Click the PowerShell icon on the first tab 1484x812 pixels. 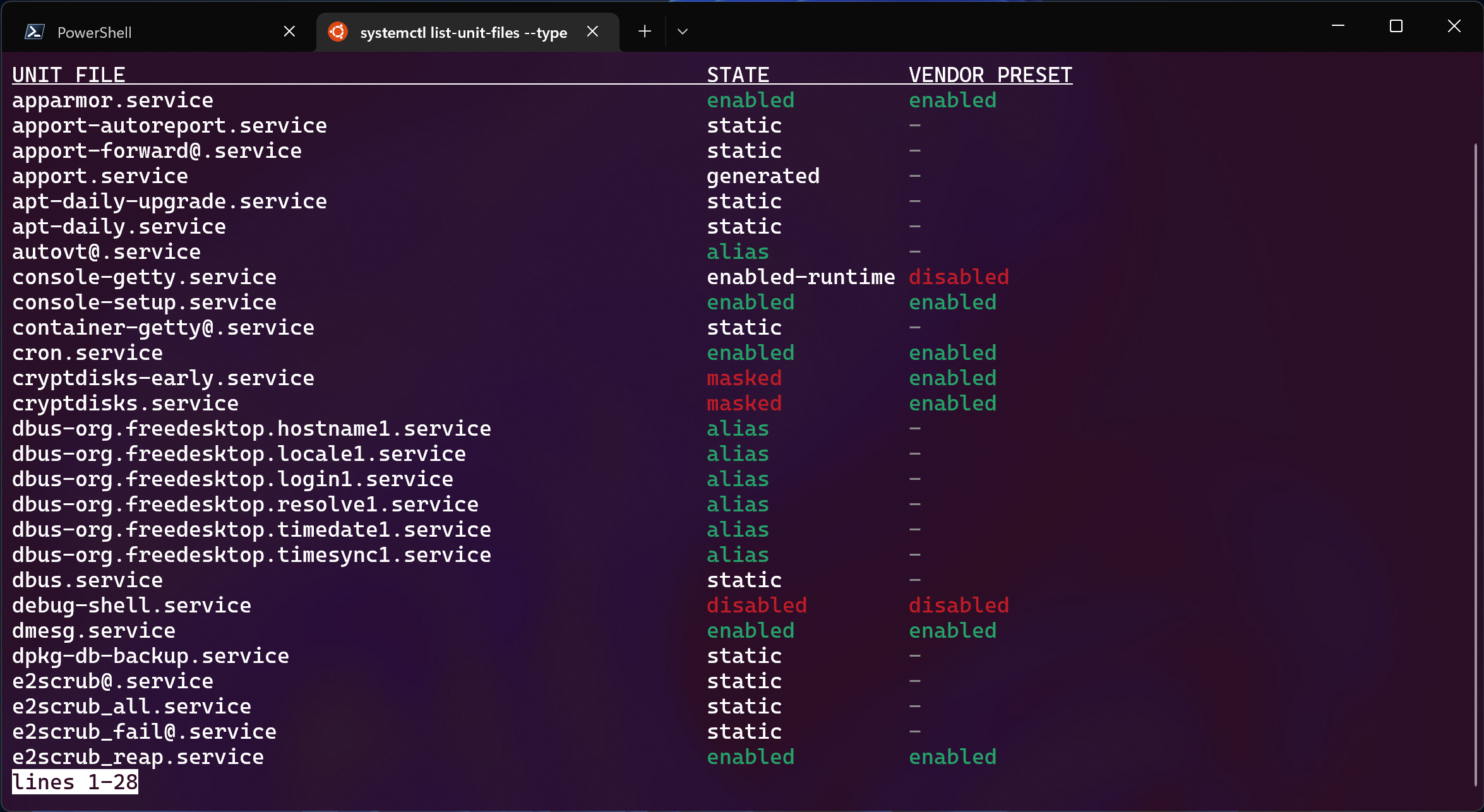pyautogui.click(x=35, y=31)
